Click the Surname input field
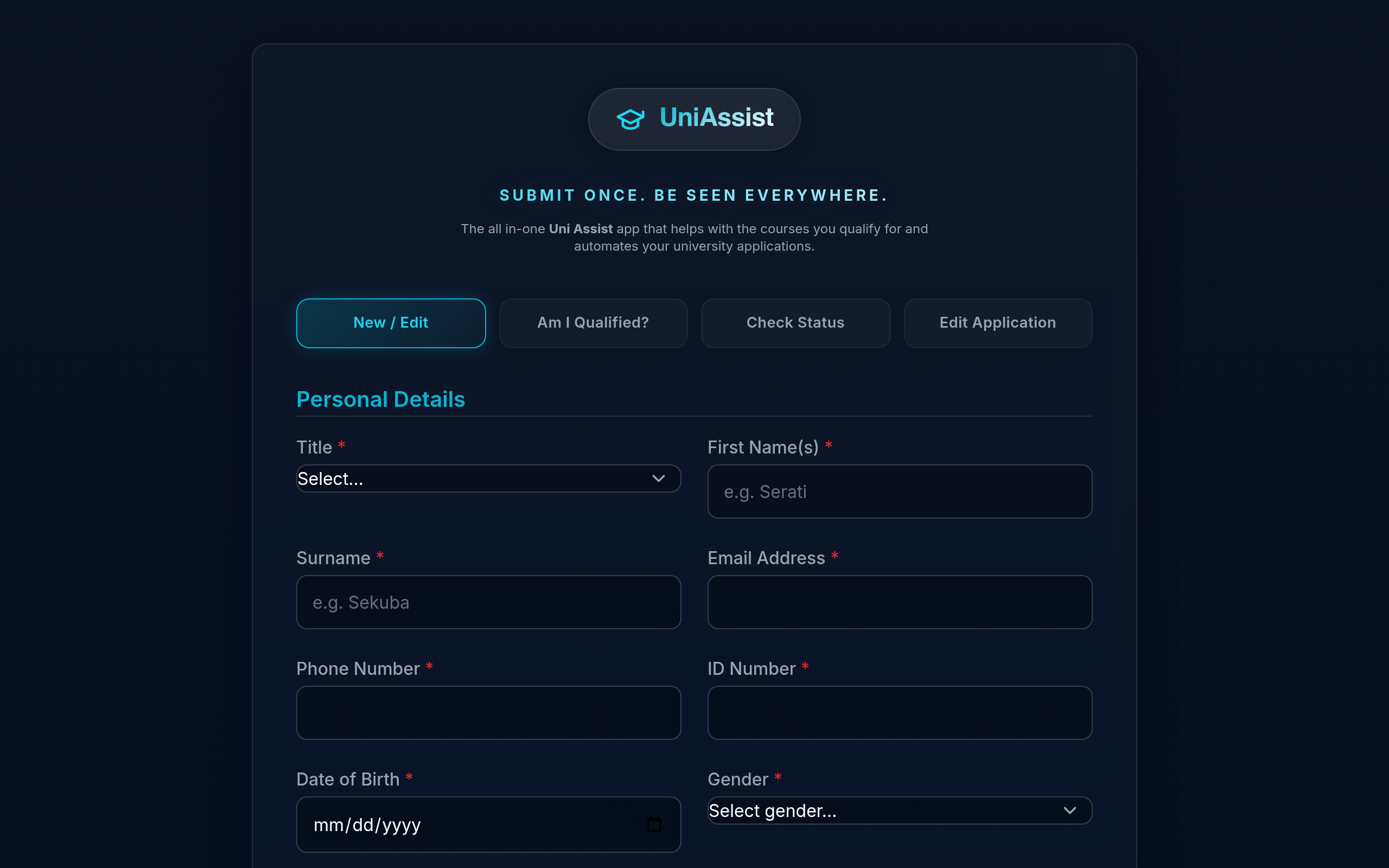This screenshot has width=1389, height=868. pyautogui.click(x=488, y=602)
